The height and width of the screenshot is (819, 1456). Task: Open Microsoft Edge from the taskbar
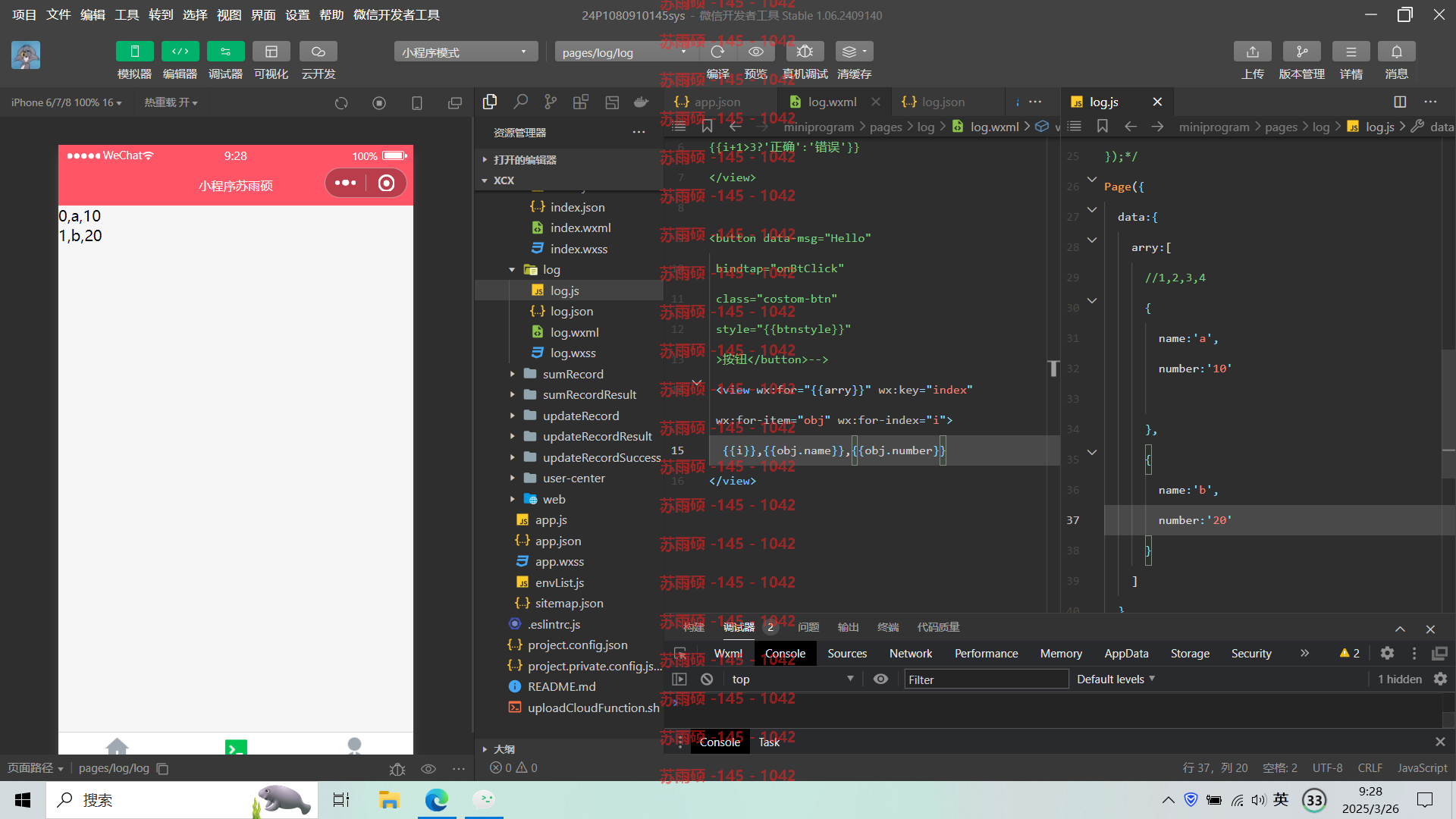pyautogui.click(x=436, y=800)
